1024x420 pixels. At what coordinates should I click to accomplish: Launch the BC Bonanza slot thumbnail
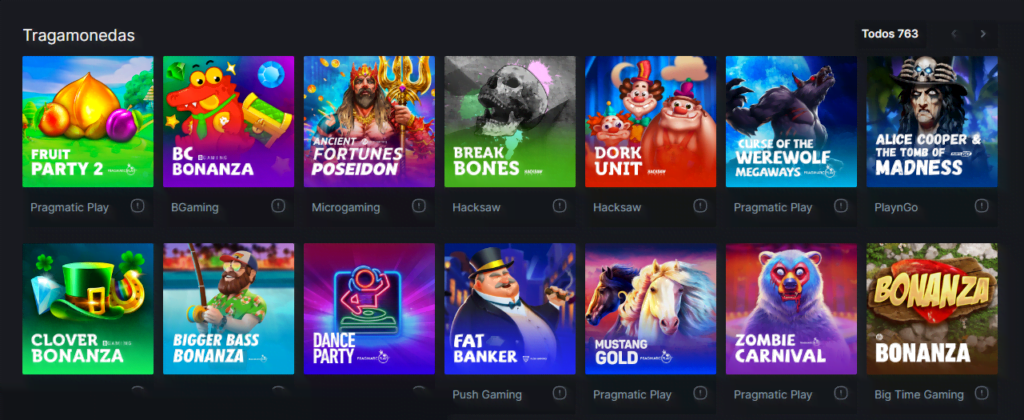pos(229,121)
